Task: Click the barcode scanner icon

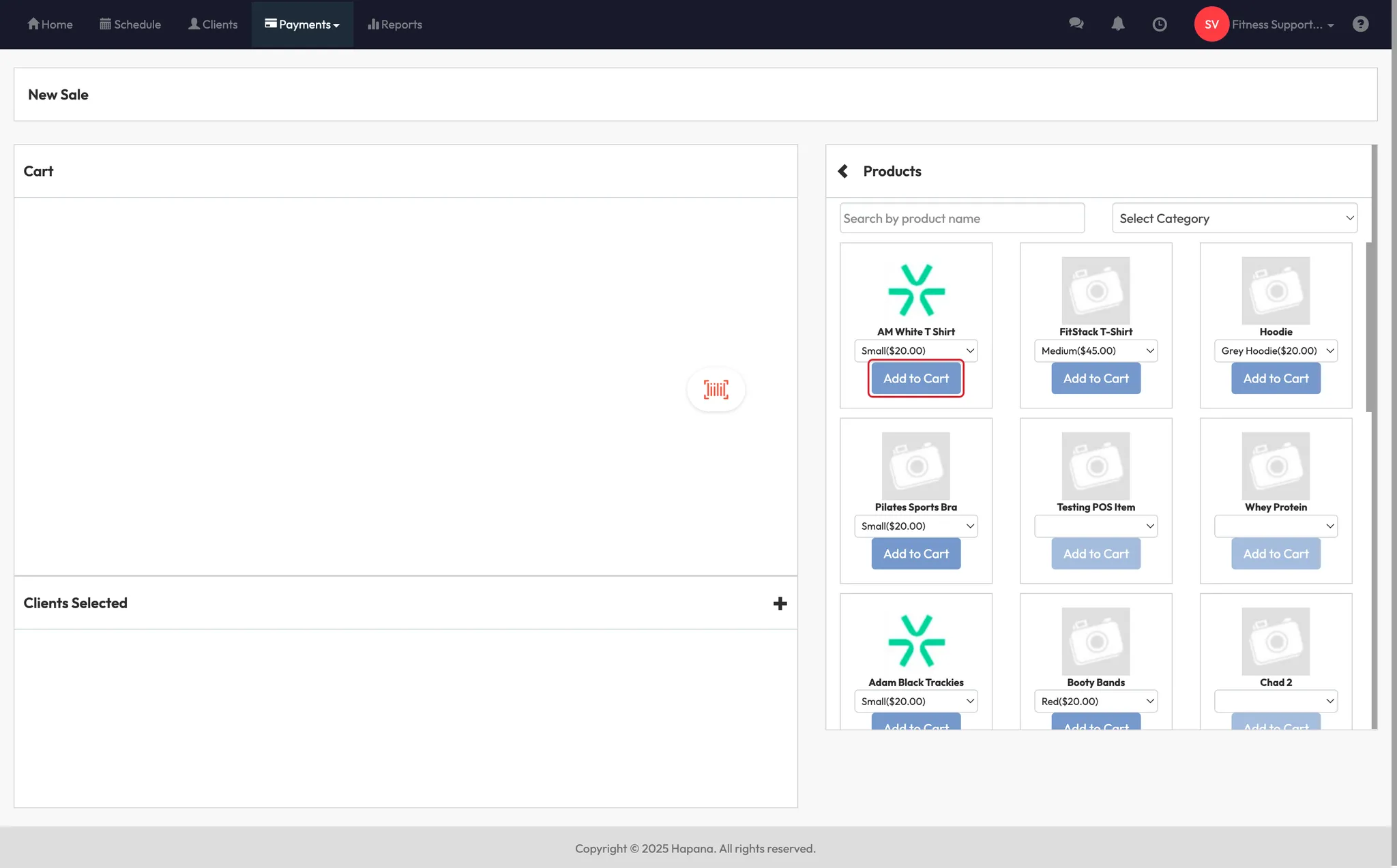Action: pyautogui.click(x=716, y=389)
